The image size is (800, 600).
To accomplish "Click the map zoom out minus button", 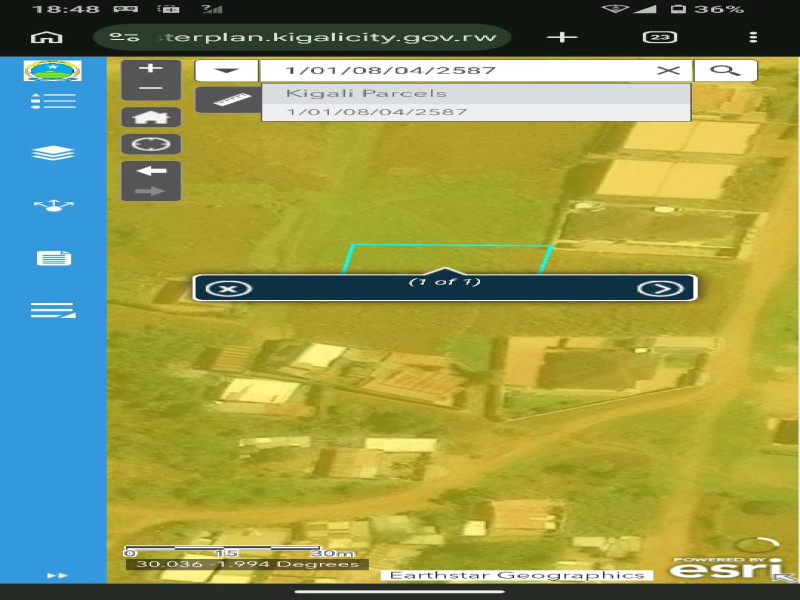I will point(151,89).
